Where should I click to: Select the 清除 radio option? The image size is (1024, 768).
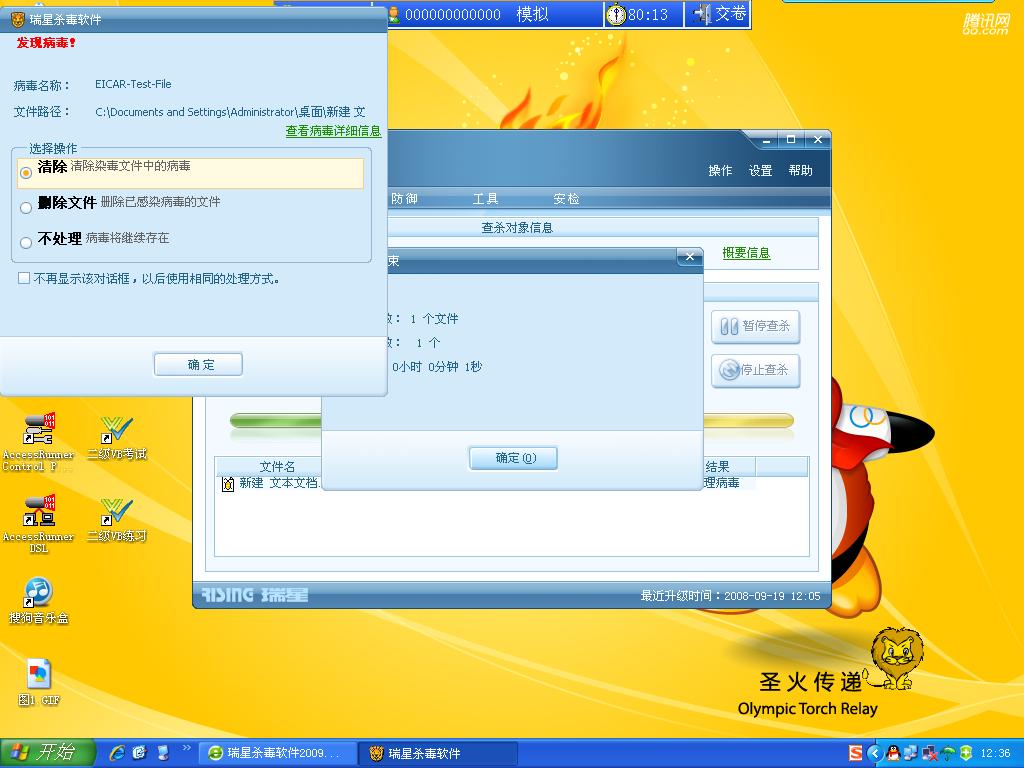click(26, 173)
